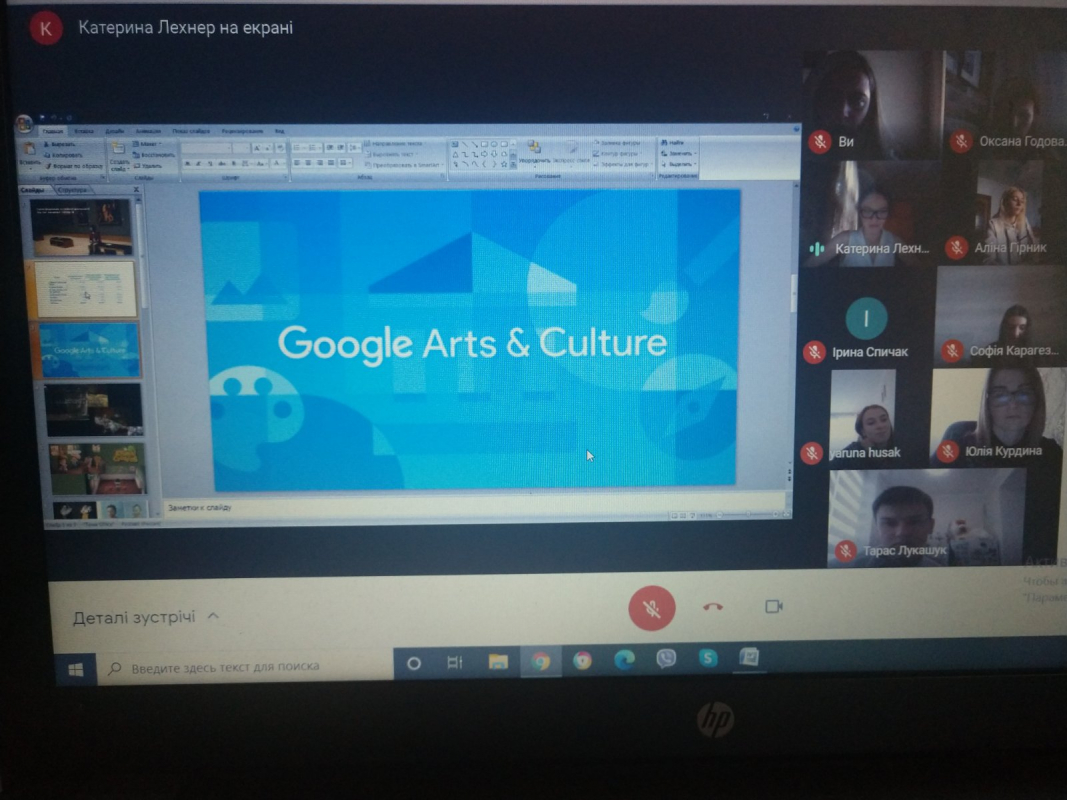Open Task View on the taskbar
The width and height of the screenshot is (1067, 800).
click(x=455, y=663)
